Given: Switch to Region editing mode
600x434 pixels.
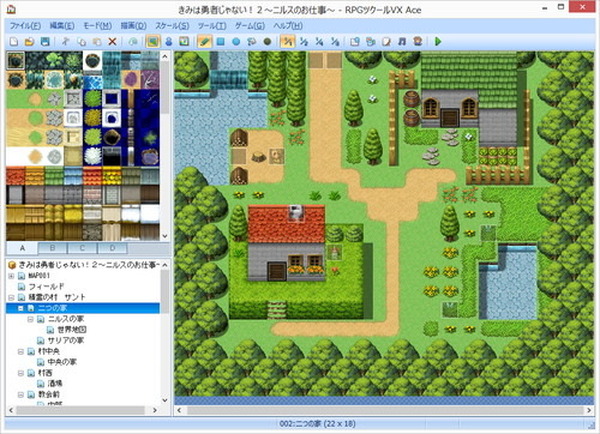Looking at the screenshot, I should pyautogui.click(x=184, y=41).
